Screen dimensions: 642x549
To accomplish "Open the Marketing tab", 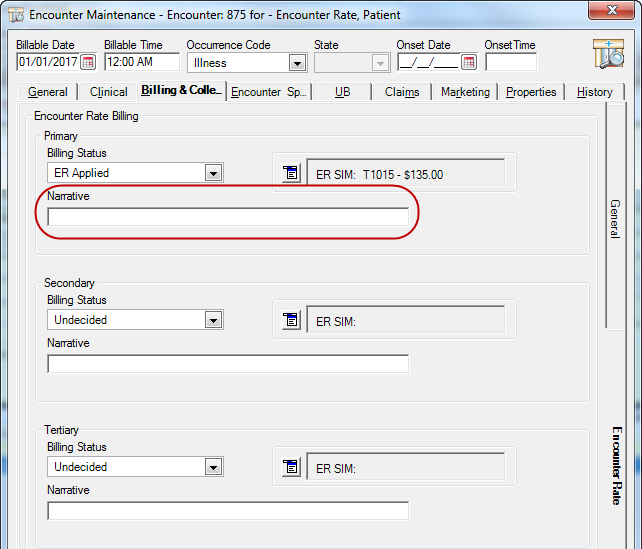I will pyautogui.click(x=465, y=92).
